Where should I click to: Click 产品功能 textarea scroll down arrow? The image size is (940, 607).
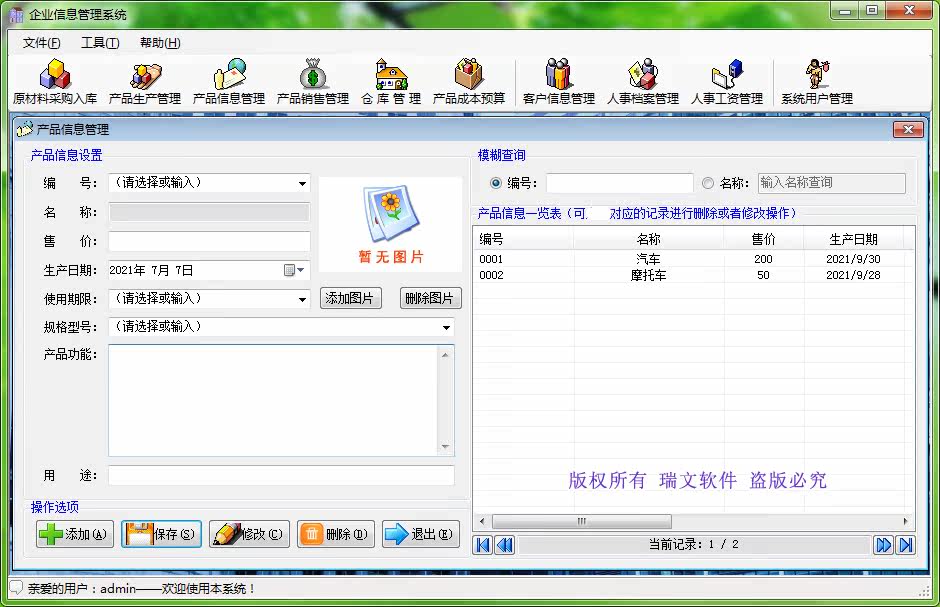click(x=445, y=446)
